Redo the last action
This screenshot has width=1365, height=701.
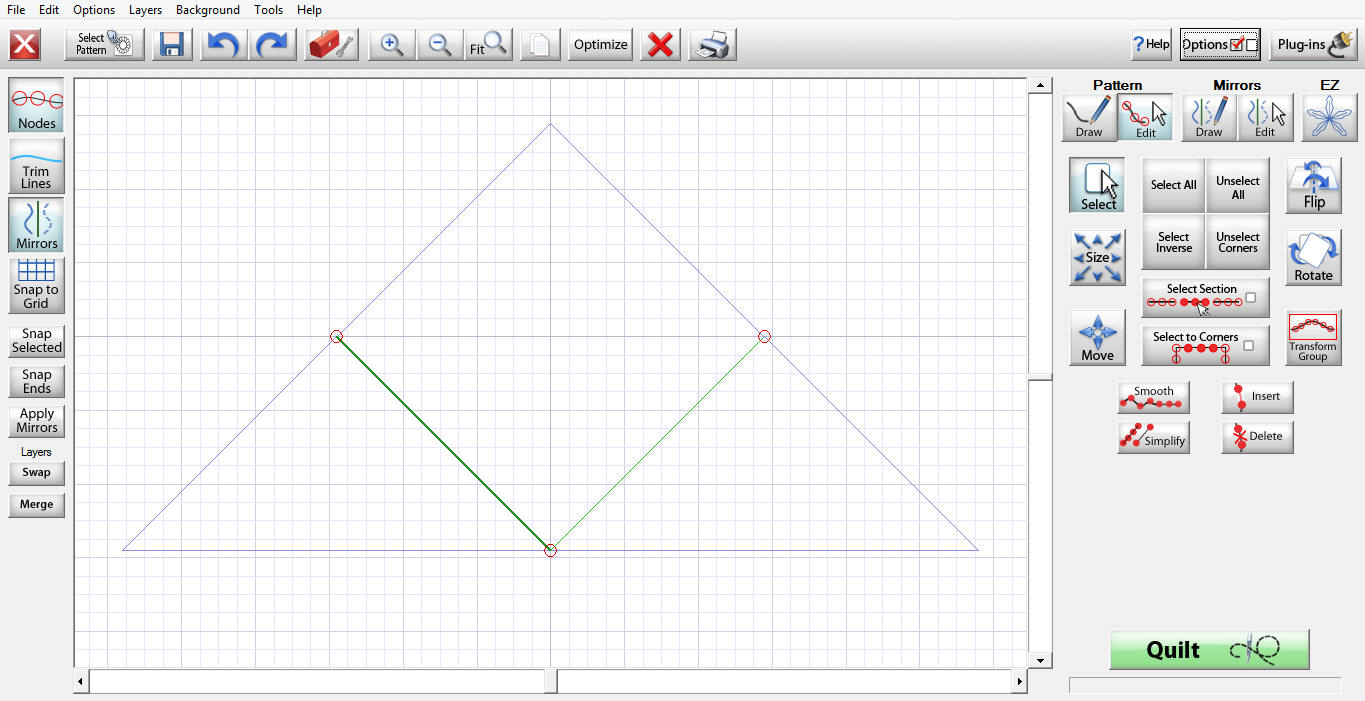pos(271,45)
